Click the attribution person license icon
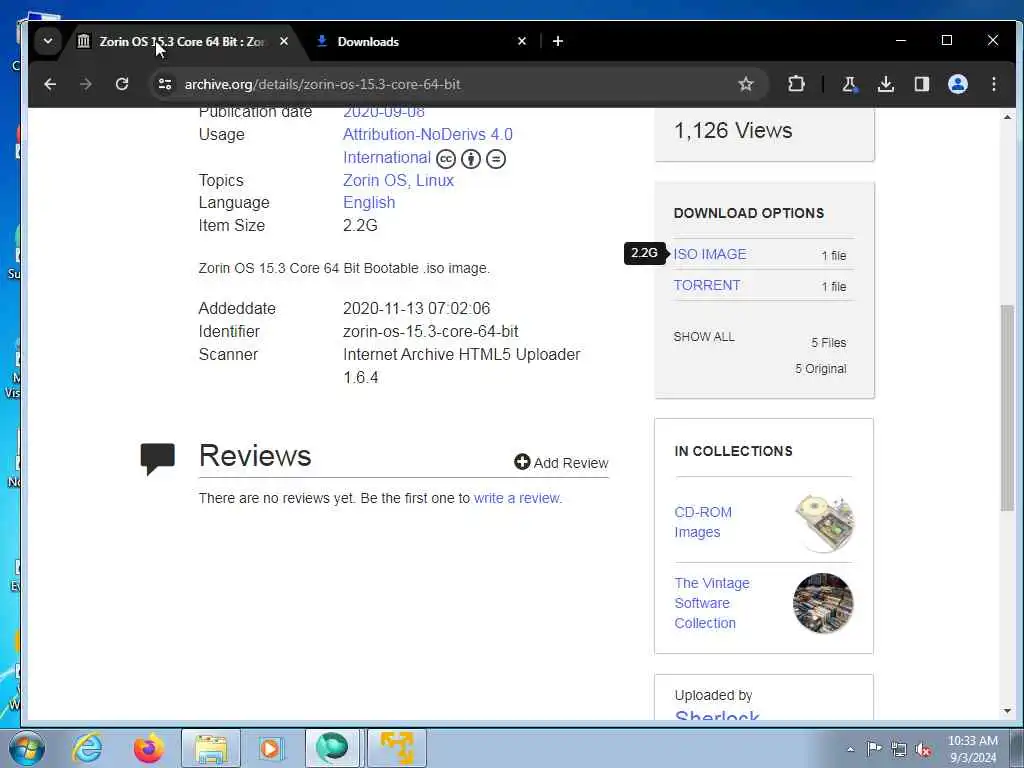Viewport: 1024px width, 768px height. [471, 159]
